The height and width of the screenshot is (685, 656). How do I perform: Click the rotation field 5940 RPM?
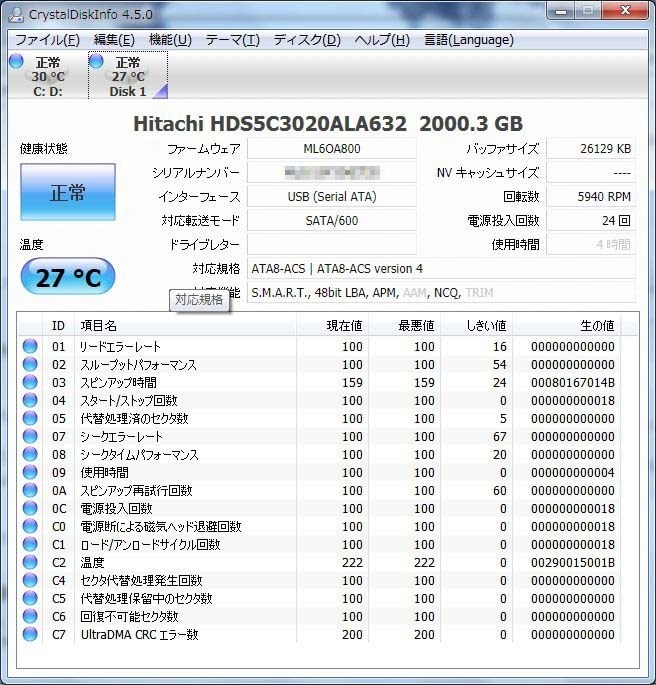[591, 197]
